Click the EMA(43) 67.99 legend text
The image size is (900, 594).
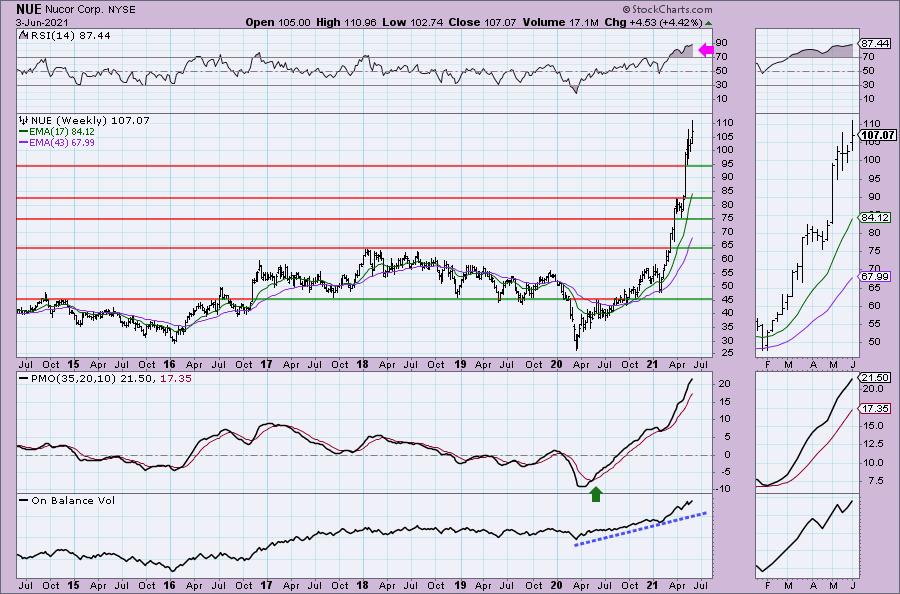pos(62,142)
